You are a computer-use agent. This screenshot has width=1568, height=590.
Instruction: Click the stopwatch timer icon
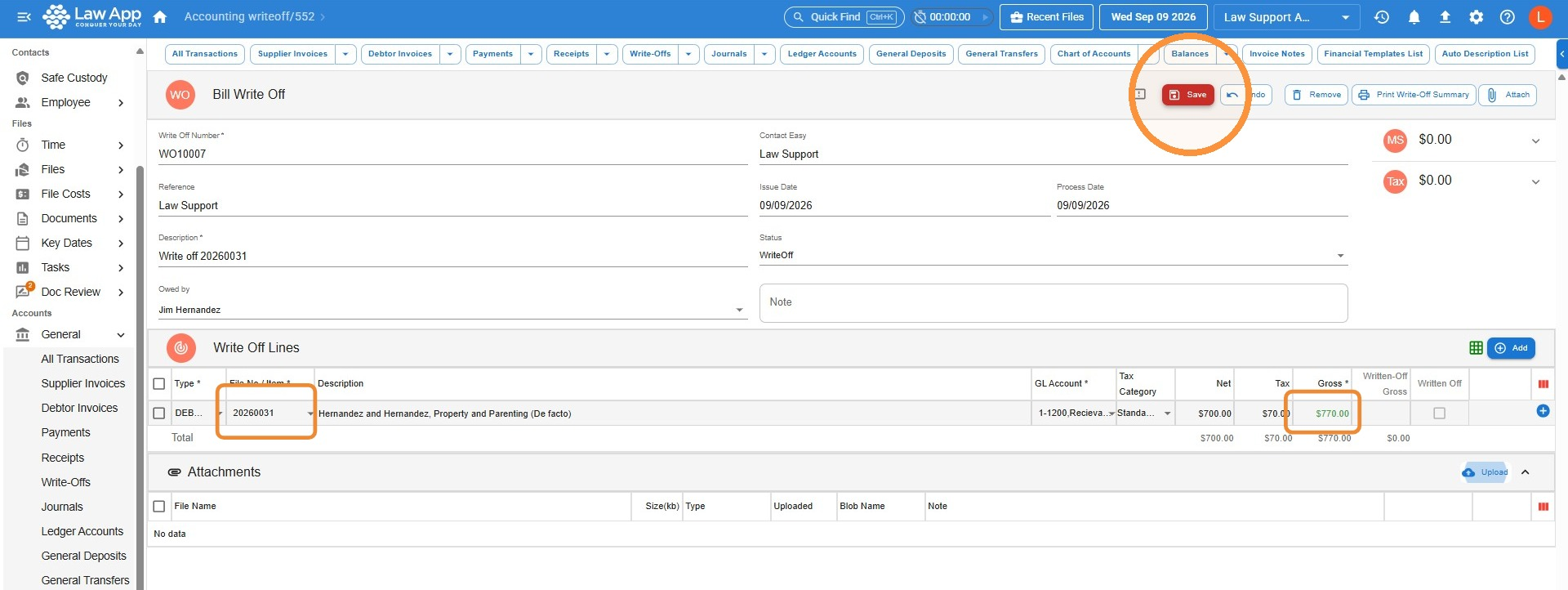[x=920, y=17]
